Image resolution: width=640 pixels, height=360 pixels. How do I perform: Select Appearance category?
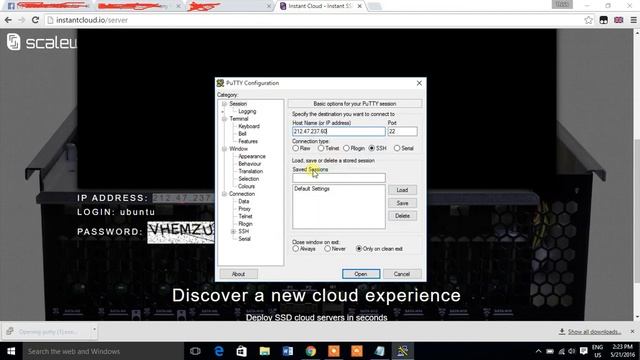252,156
